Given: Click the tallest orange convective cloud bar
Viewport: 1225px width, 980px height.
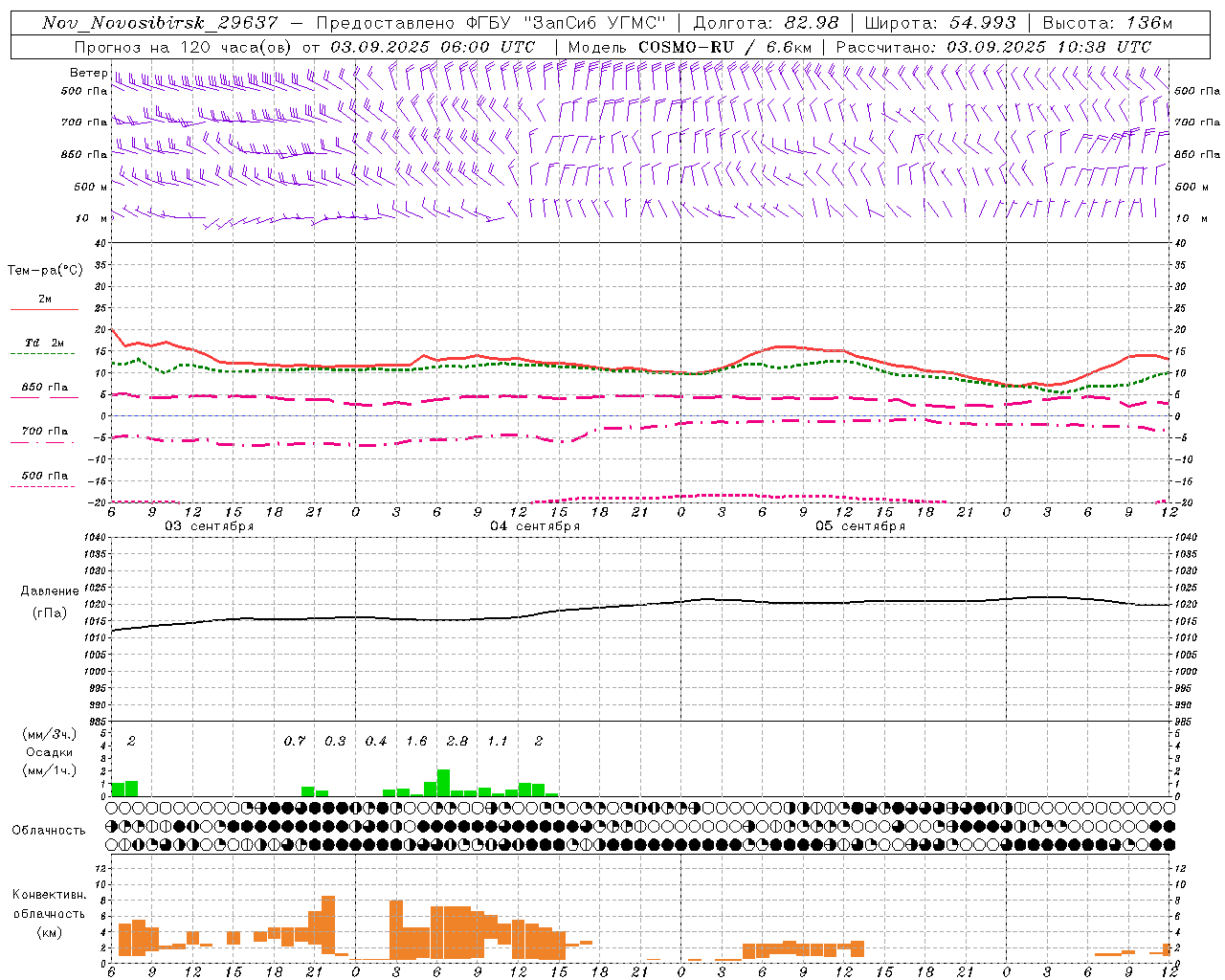Looking at the screenshot, I should [328, 924].
